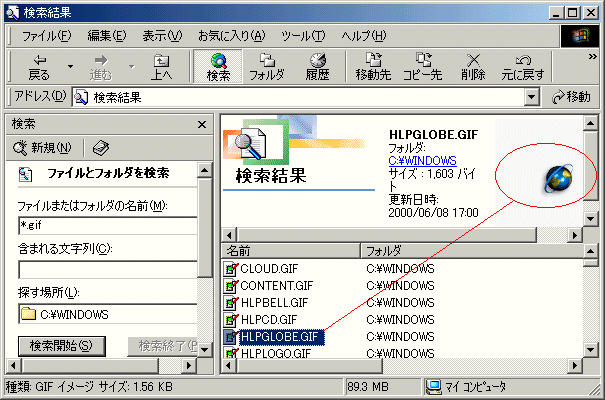Close the 検索 search pane

(202, 125)
